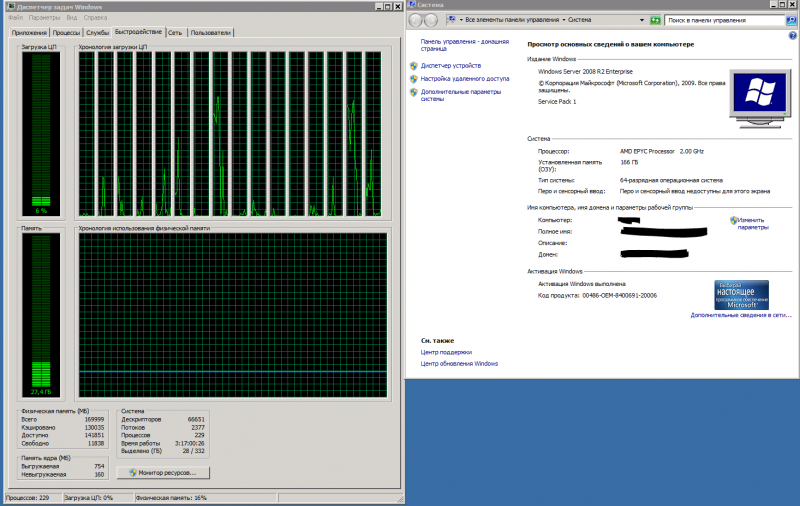Image resolution: width=800 pixels, height=506 pixels.
Task: Click the search magnifier icon
Action: 792,20
